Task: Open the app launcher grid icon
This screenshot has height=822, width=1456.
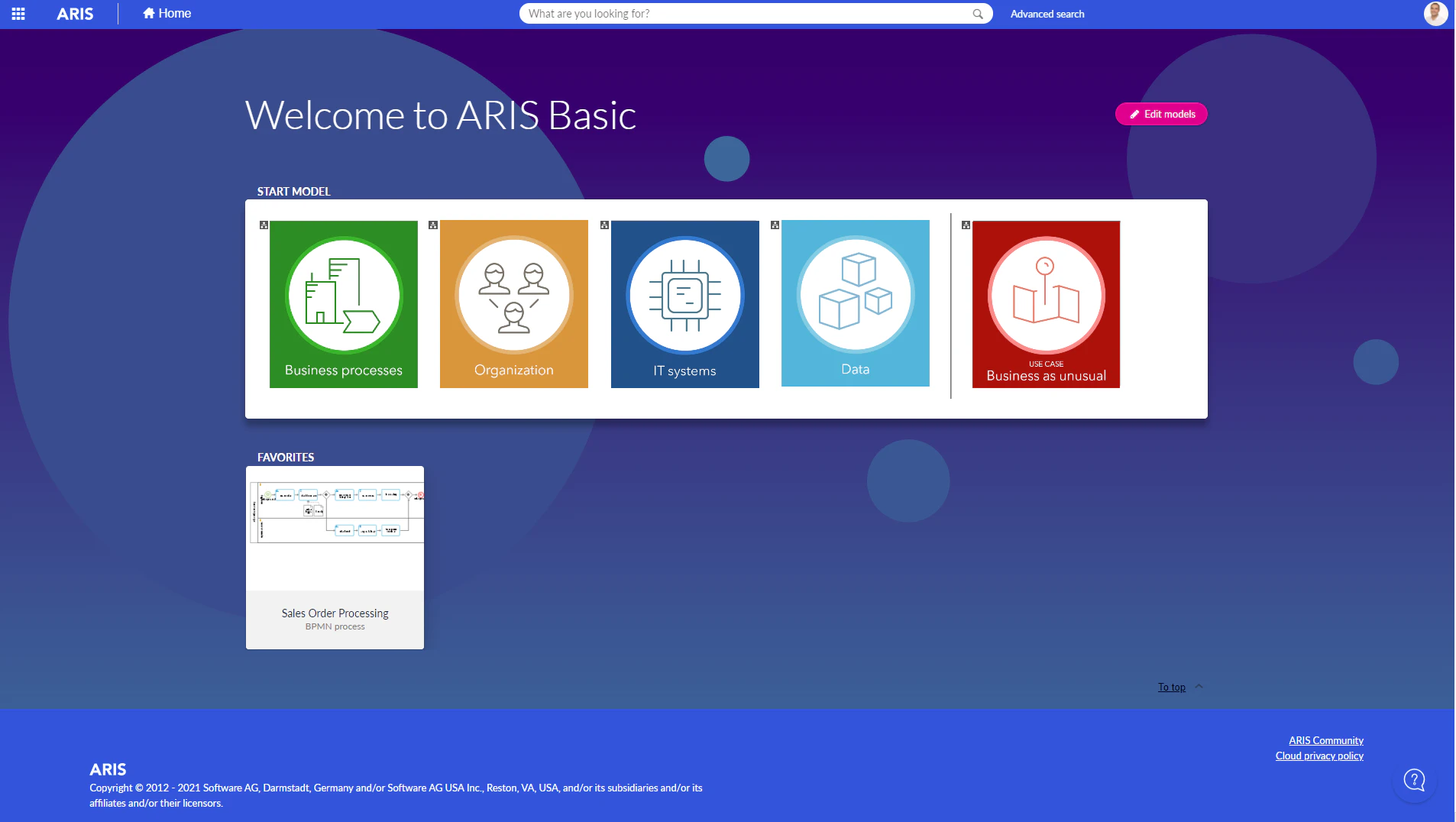Action: 19,13
